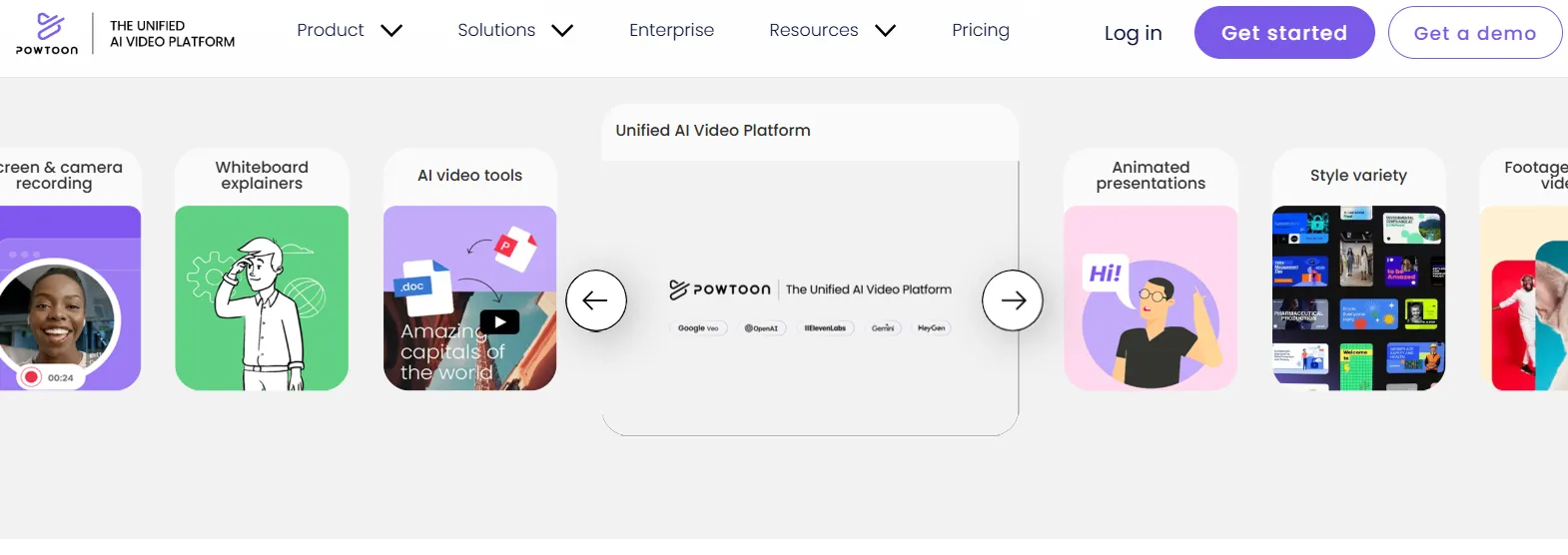
Task: Click the .doc file icon
Action: [x=423, y=287]
